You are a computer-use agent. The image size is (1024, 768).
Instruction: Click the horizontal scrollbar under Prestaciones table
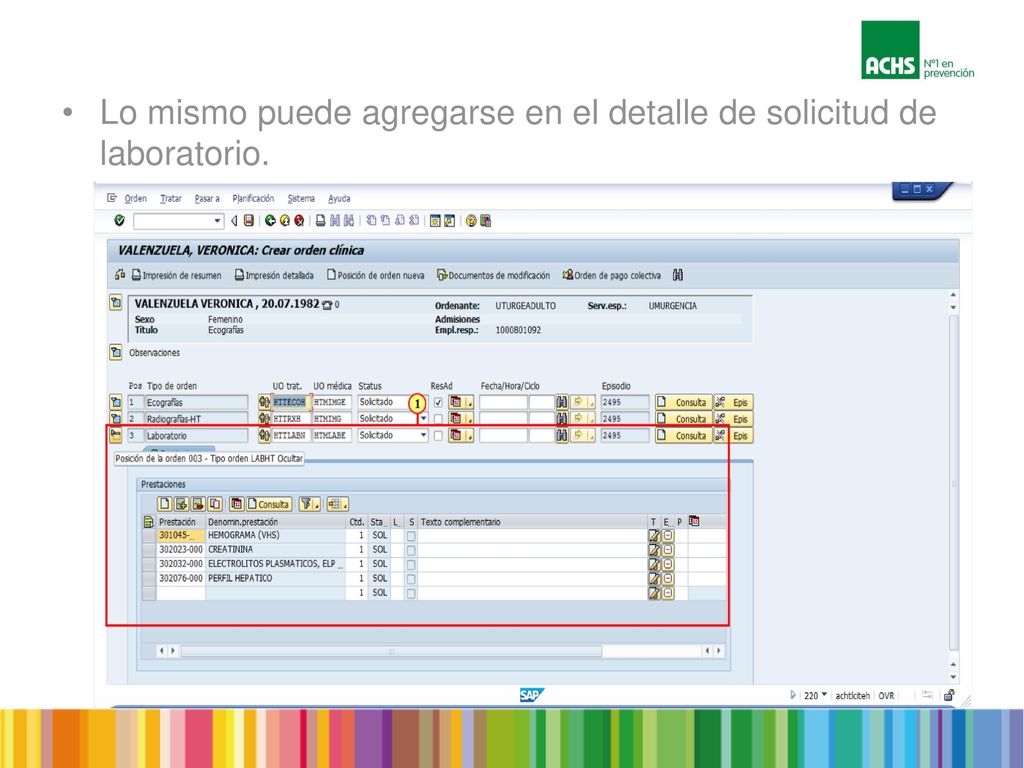coord(391,651)
